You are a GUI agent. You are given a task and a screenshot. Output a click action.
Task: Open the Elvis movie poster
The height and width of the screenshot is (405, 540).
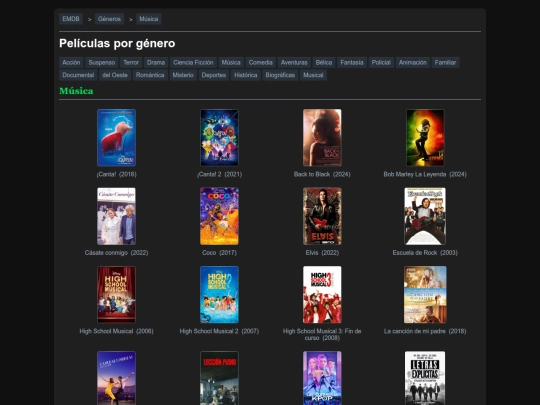click(322, 216)
